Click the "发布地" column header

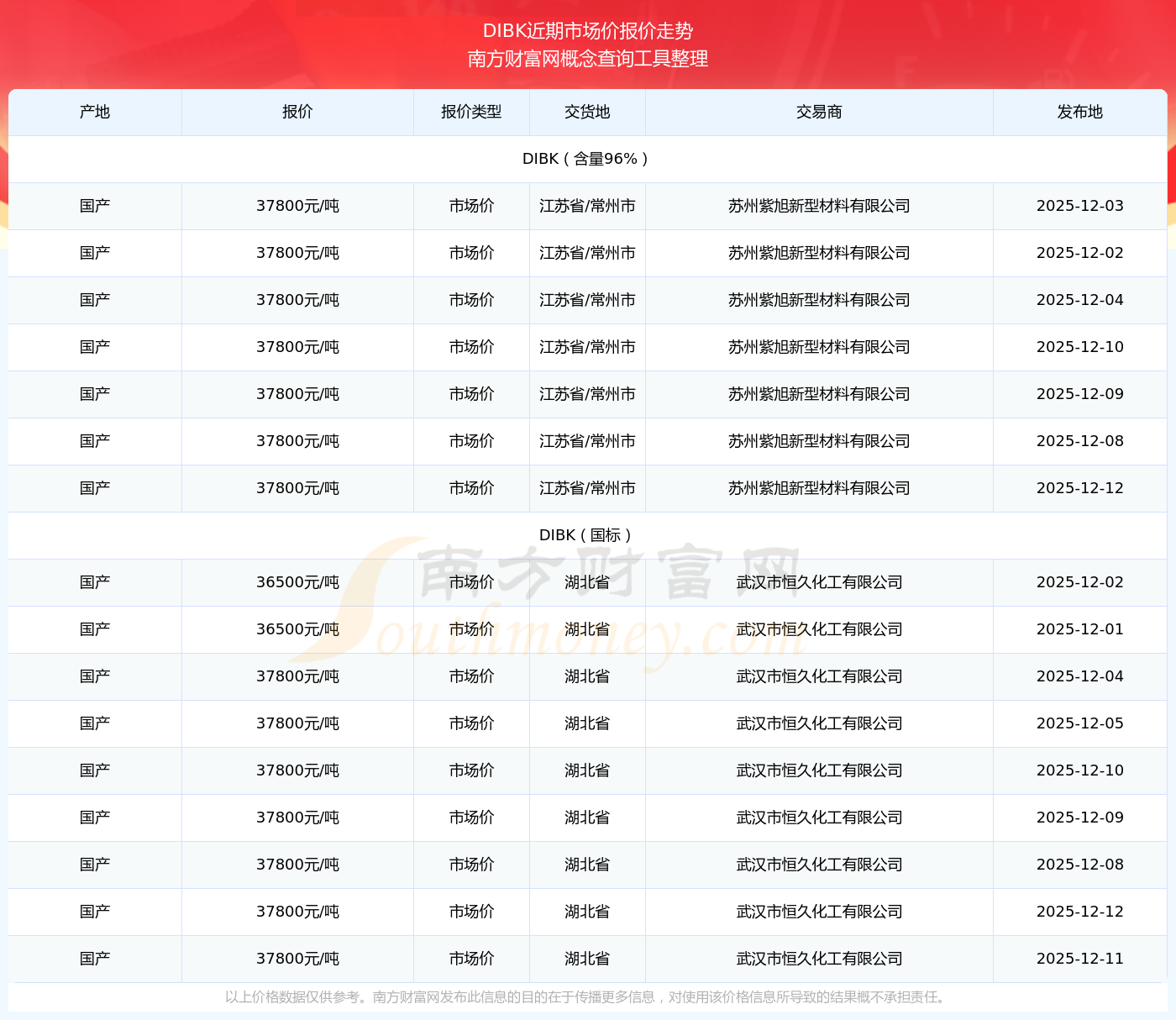coord(1080,112)
